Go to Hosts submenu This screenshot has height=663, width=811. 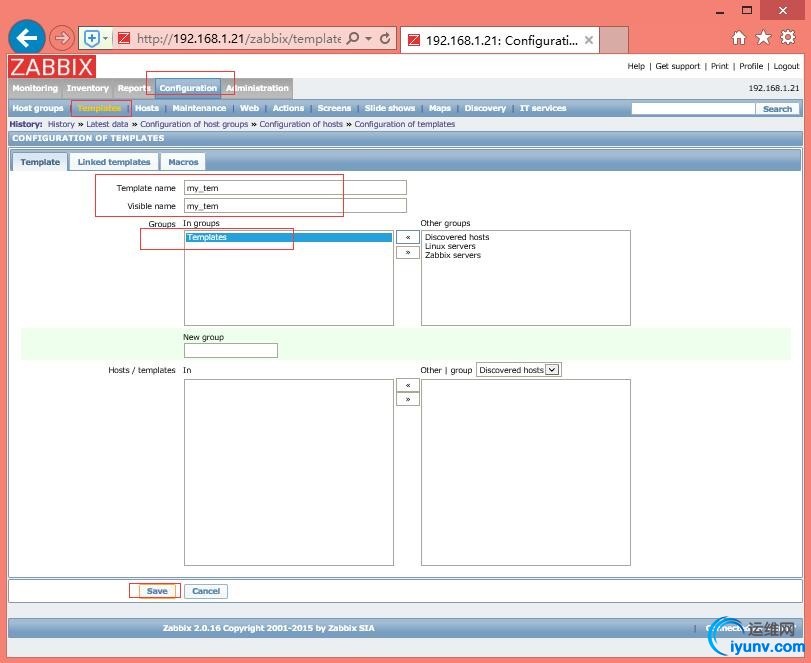click(x=147, y=108)
